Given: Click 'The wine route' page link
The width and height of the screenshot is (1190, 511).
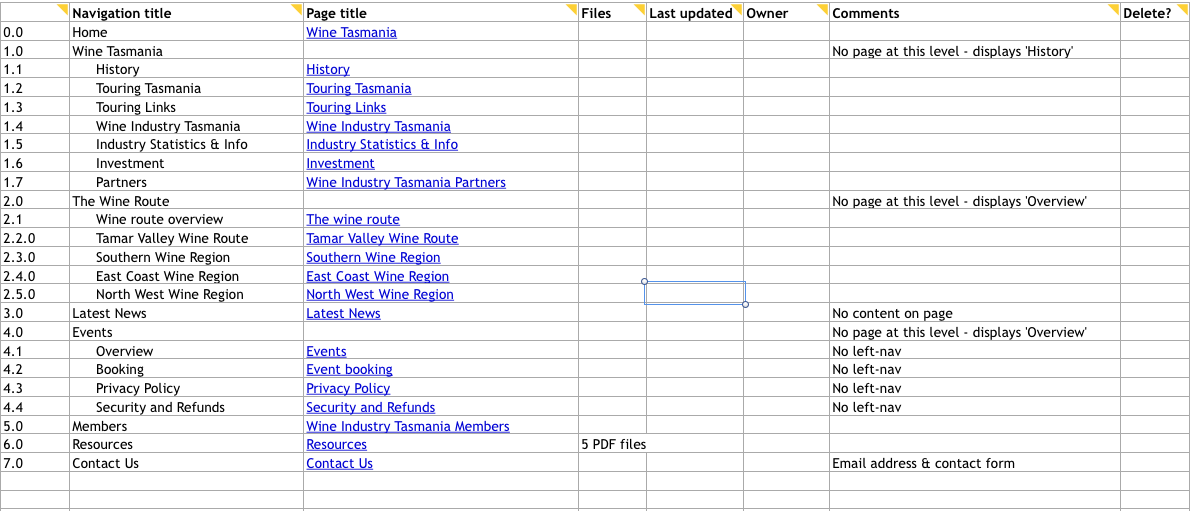Looking at the screenshot, I should pos(353,219).
